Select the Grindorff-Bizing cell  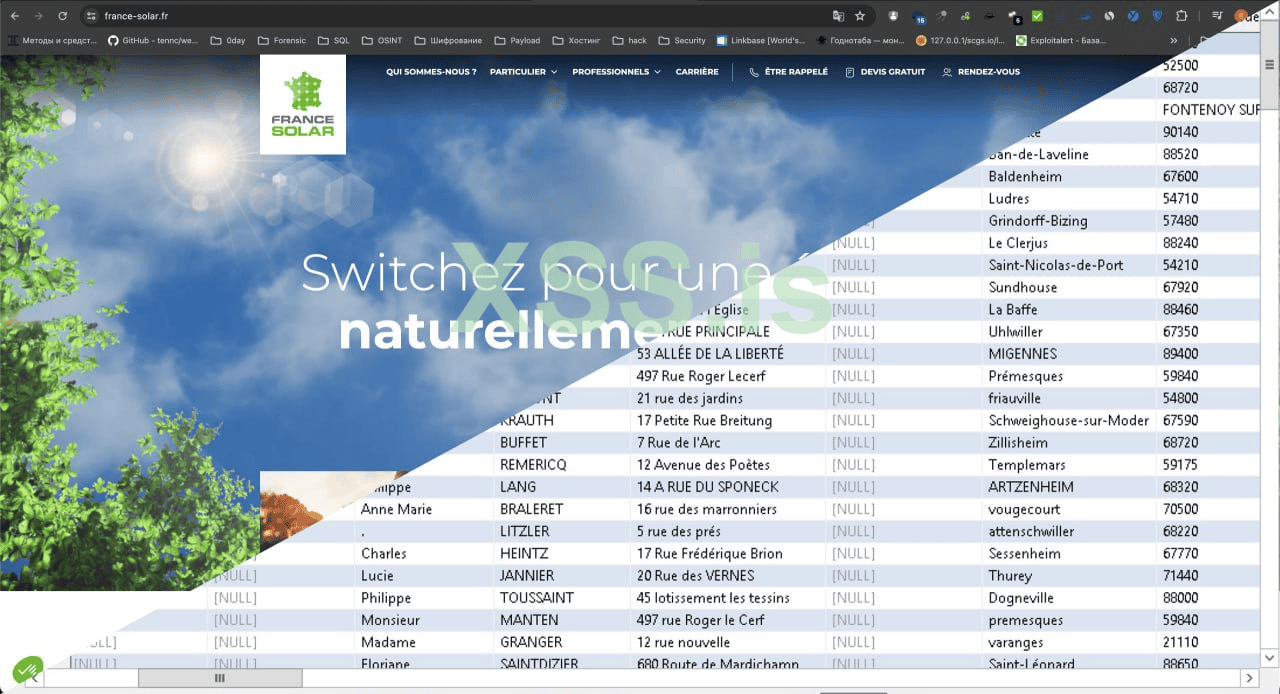[x=1069, y=221]
